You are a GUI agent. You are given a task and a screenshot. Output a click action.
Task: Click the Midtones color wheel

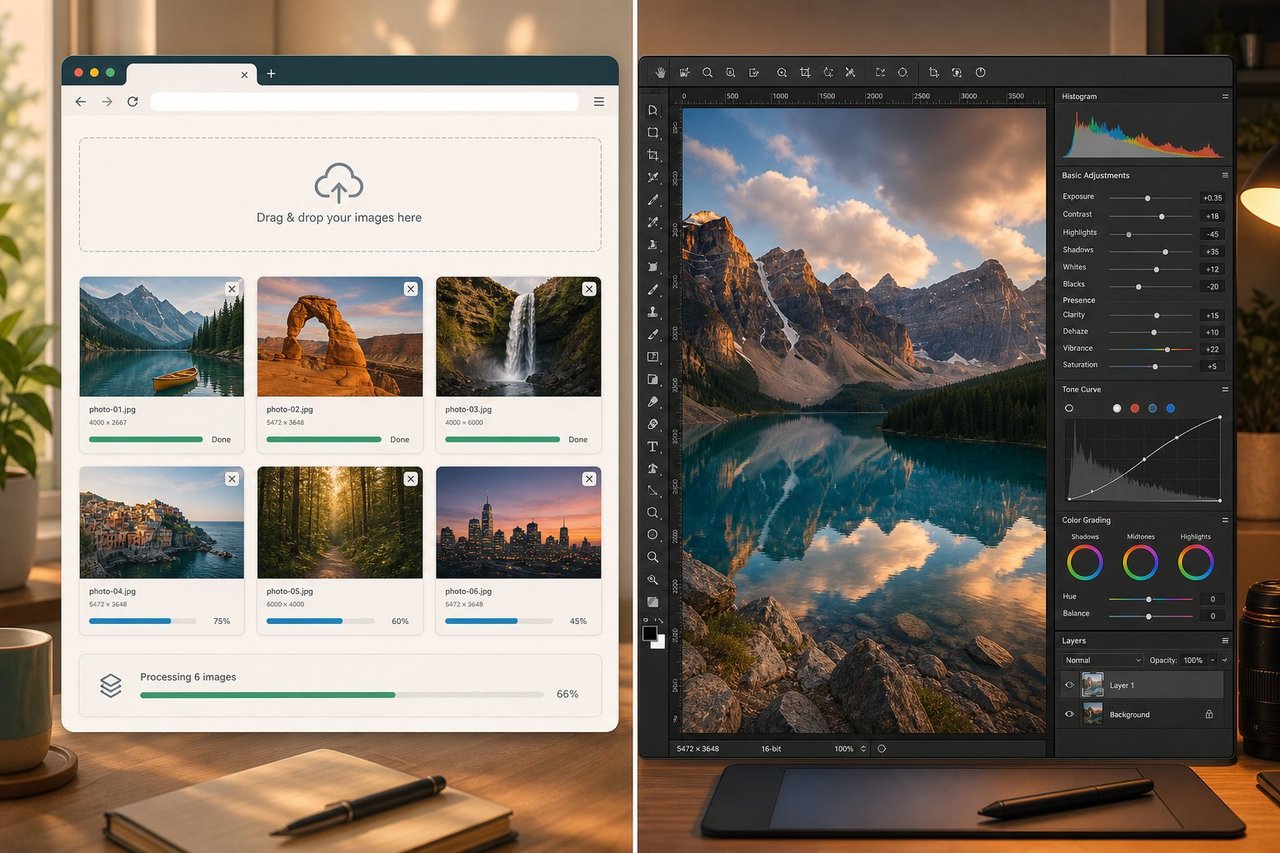[x=1140, y=562]
